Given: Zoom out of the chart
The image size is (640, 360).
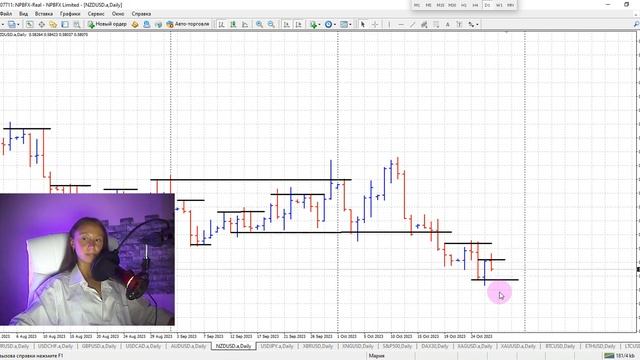Looking at the screenshot, I should click(271, 24).
